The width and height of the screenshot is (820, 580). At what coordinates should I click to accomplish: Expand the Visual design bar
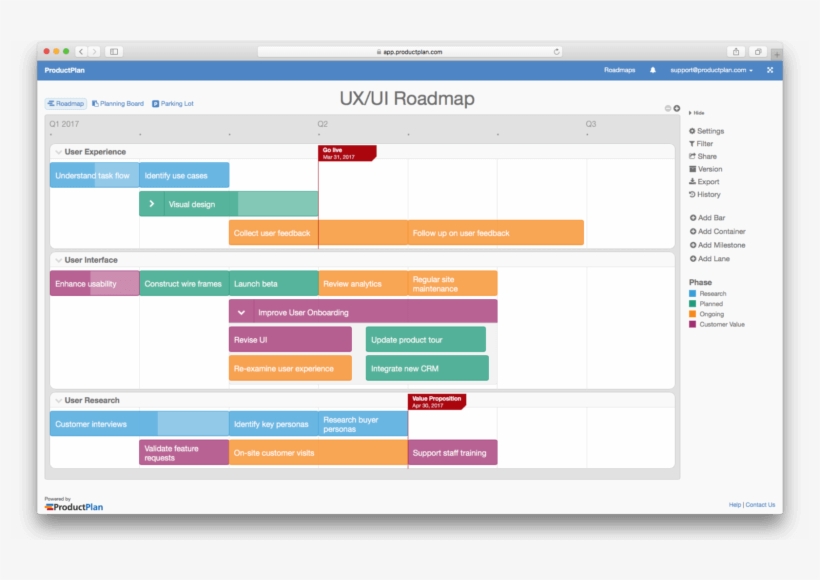[x=151, y=205]
